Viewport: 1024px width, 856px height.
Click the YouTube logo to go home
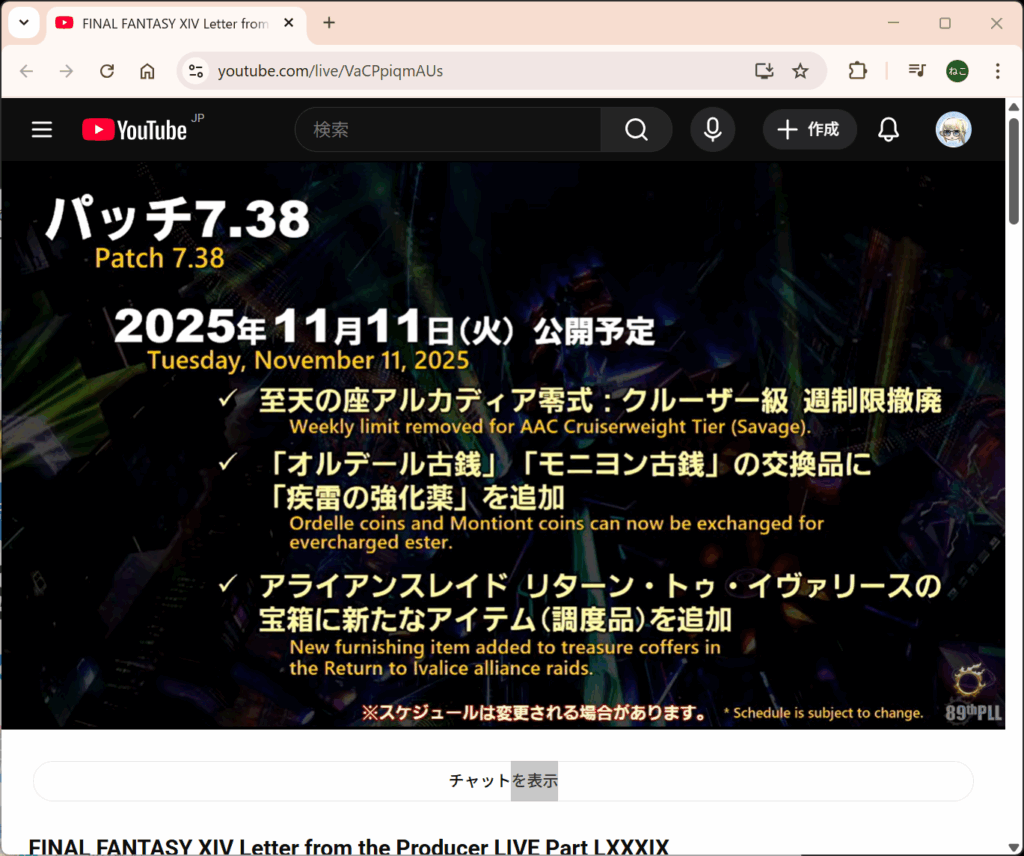click(135, 130)
